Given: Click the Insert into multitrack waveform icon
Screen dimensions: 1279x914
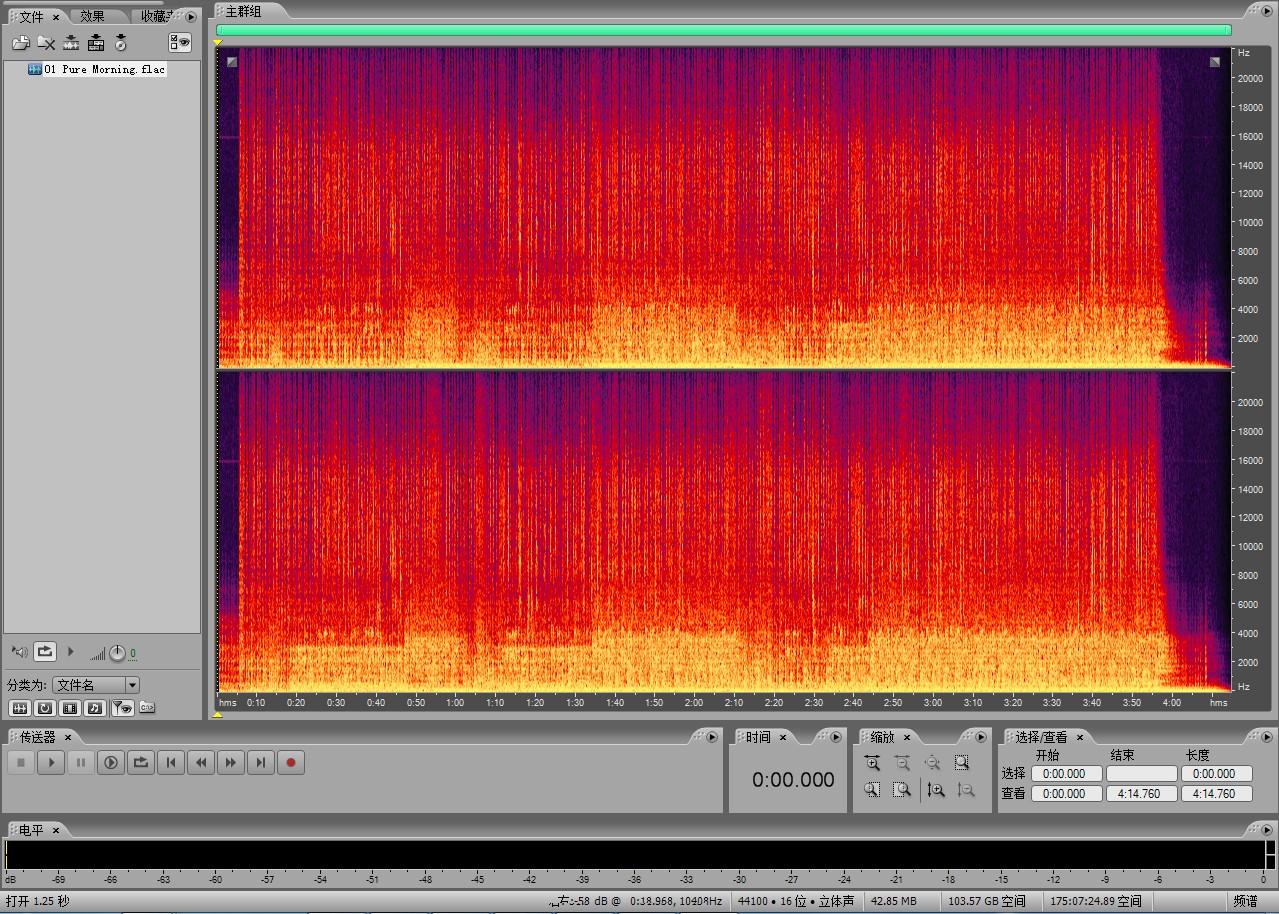Looking at the screenshot, I should click(x=71, y=42).
